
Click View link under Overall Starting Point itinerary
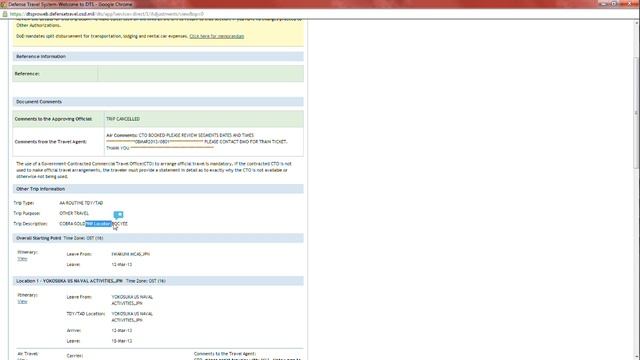[22, 259]
